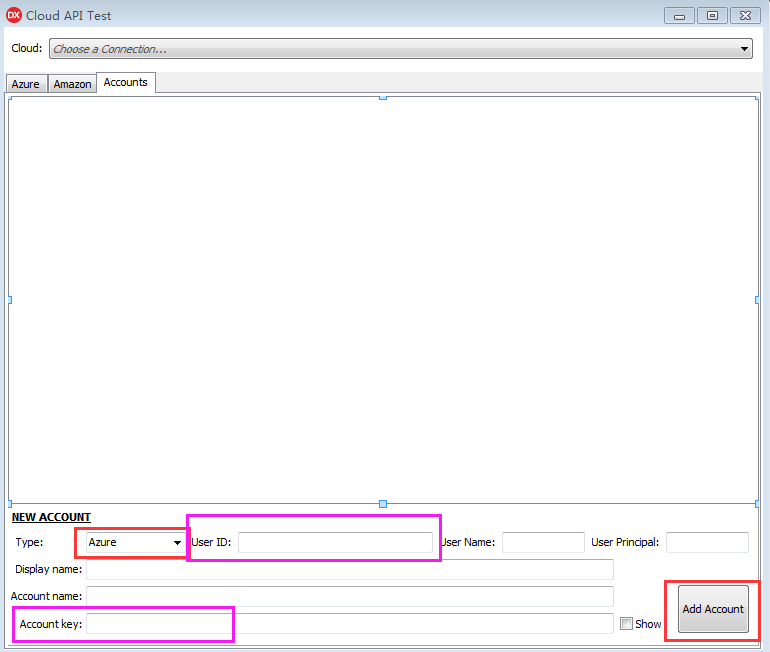Select the Accounts tab
The height and width of the screenshot is (652, 770).
[x=126, y=82]
